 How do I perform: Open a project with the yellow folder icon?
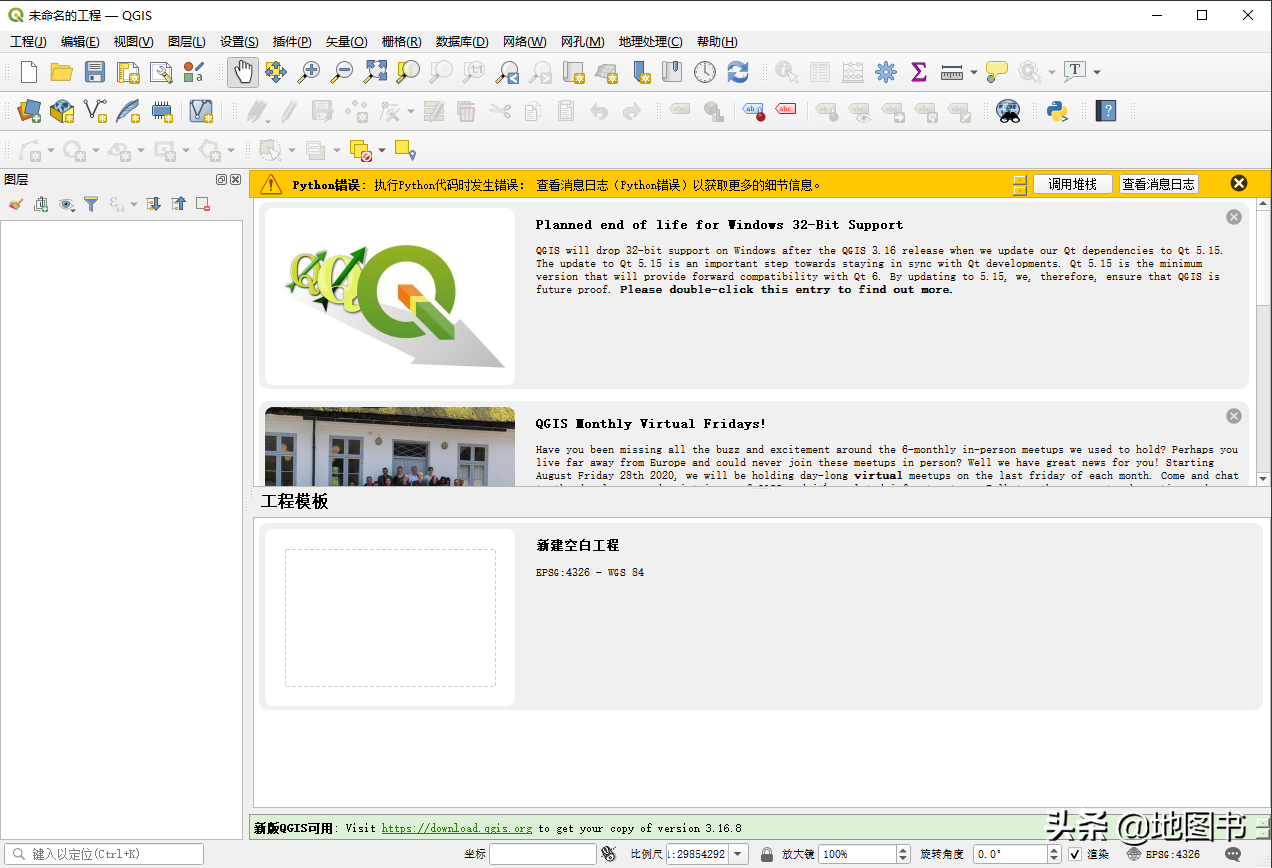(62, 72)
